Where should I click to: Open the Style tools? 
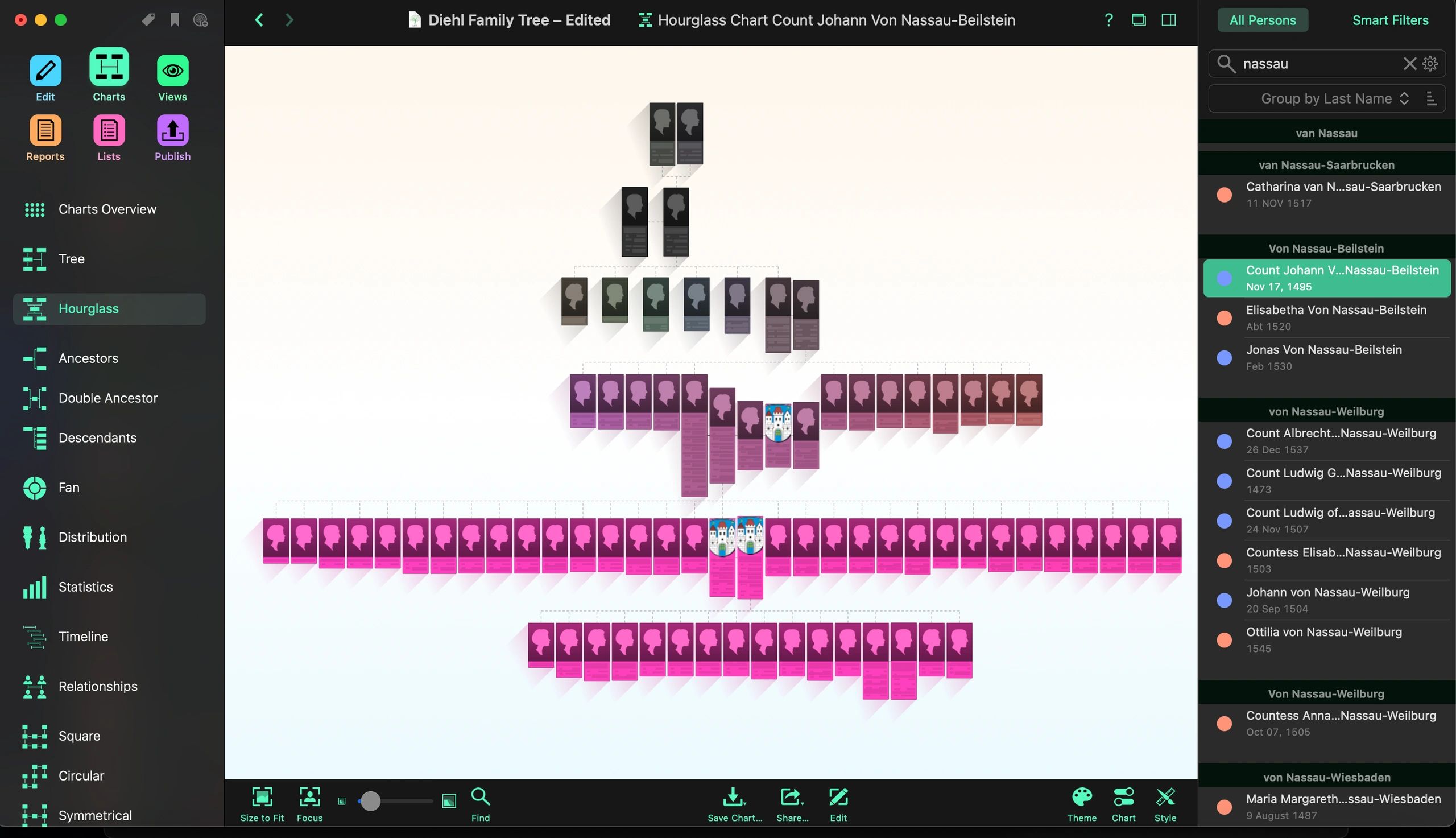[x=1165, y=798]
